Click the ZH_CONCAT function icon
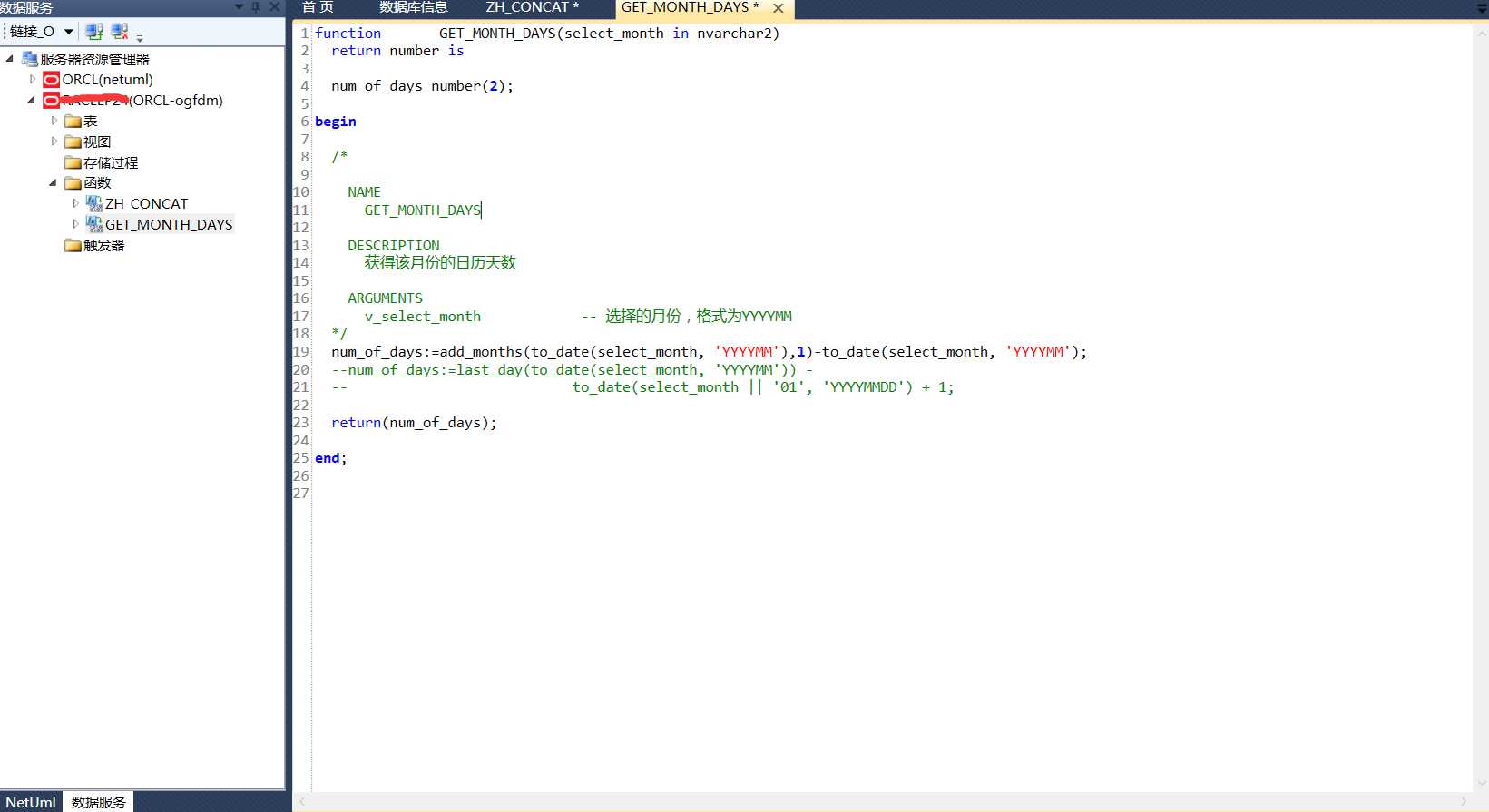 click(94, 203)
